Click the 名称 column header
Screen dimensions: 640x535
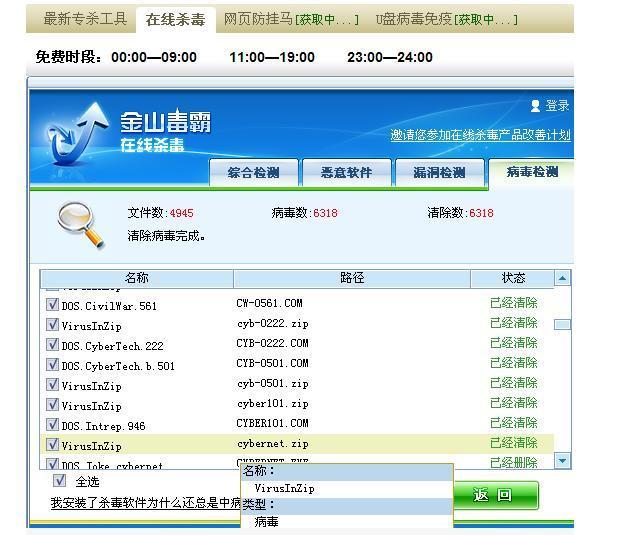point(137,278)
